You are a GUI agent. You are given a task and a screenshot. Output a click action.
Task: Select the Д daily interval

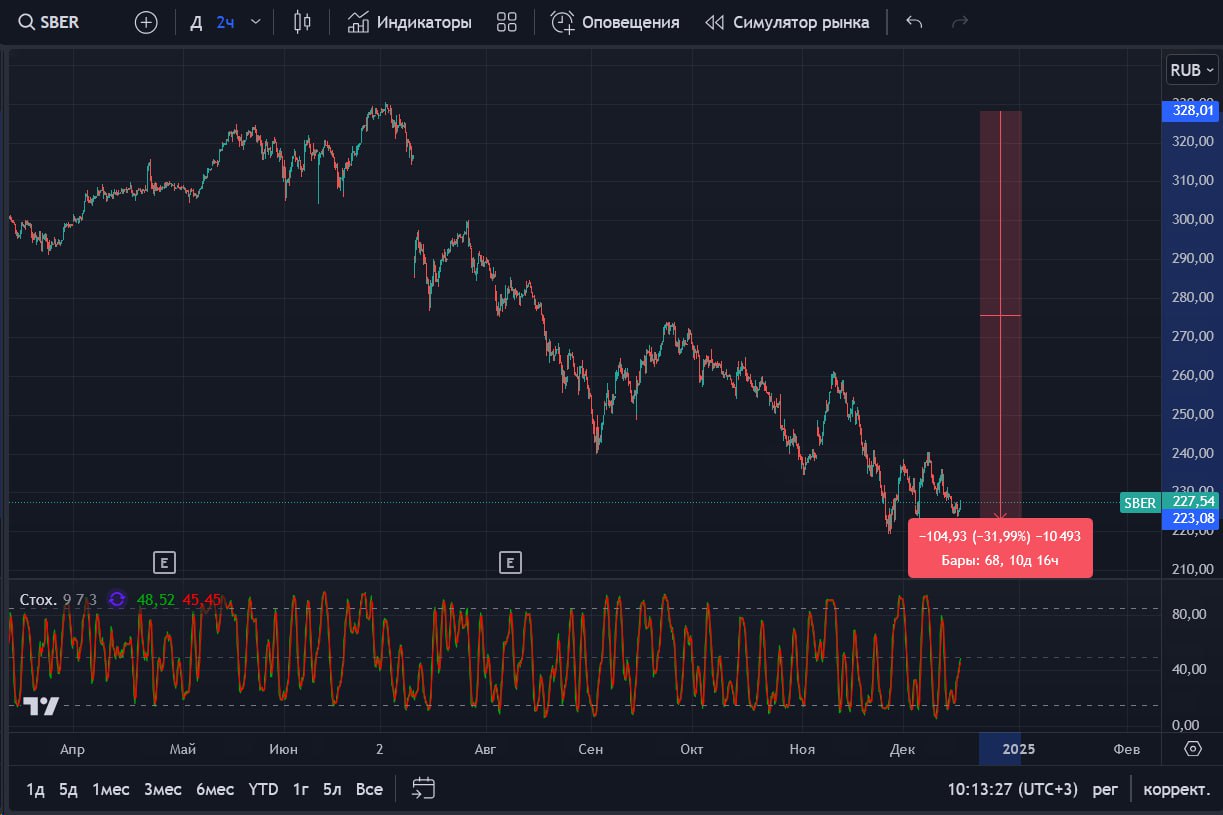point(194,22)
